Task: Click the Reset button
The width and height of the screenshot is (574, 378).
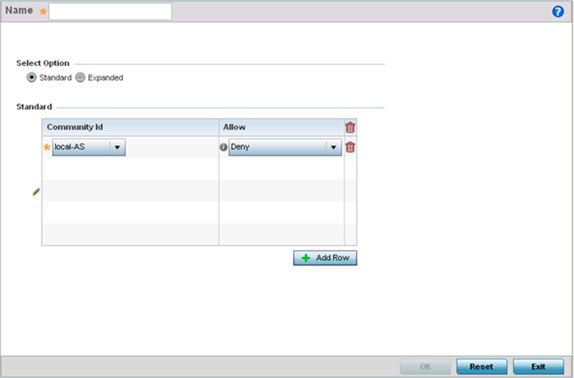Action: [482, 366]
